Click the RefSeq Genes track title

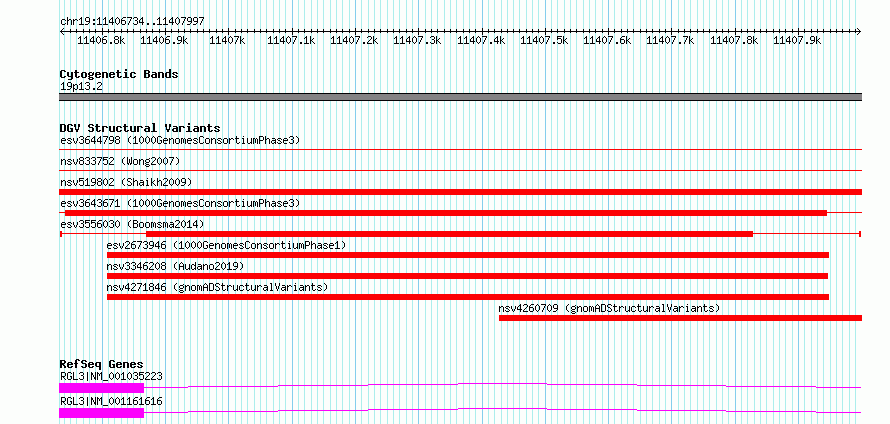(x=102, y=364)
